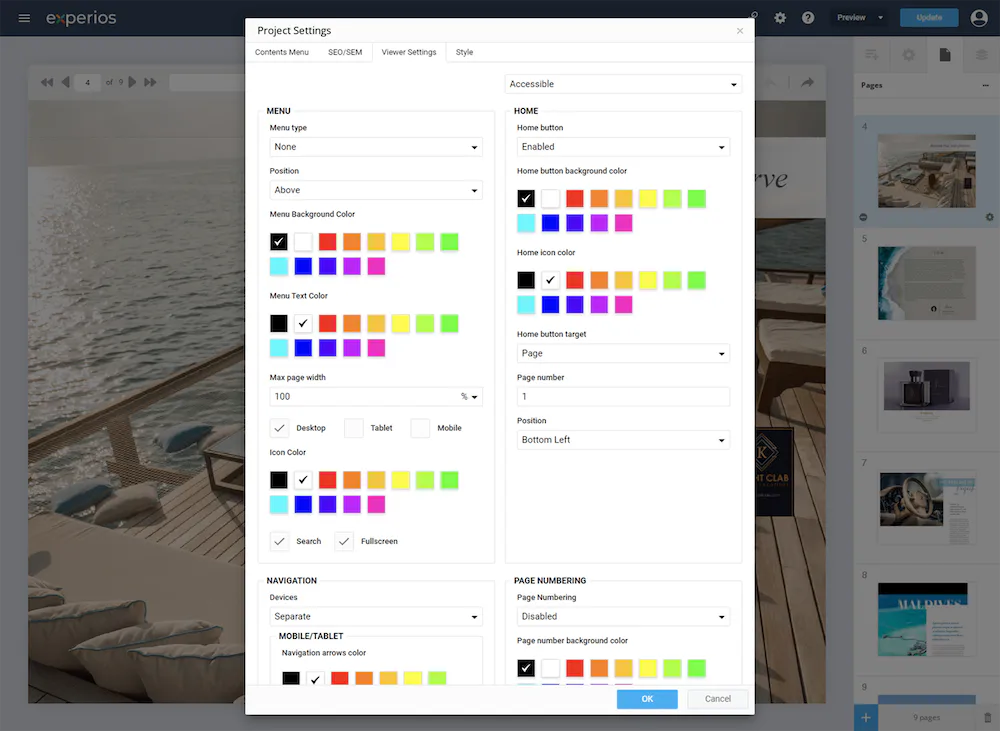Jump to last page in viewer toolbar
Viewport: 1000px width, 731px height.
coord(151,82)
